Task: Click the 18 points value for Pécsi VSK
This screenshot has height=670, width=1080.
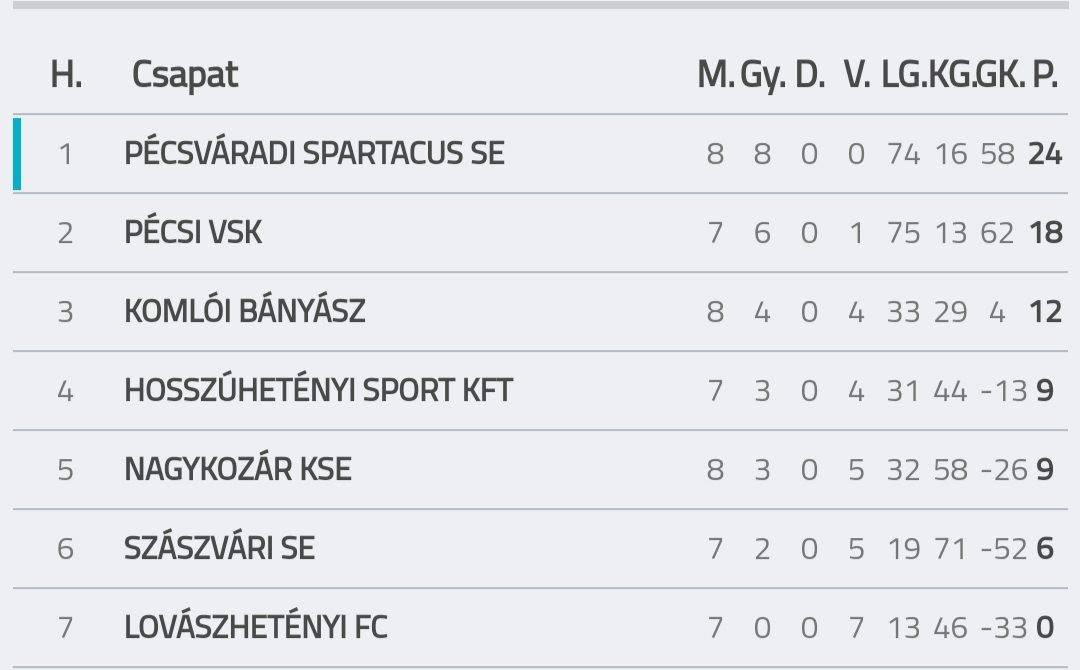Action: (1046, 233)
